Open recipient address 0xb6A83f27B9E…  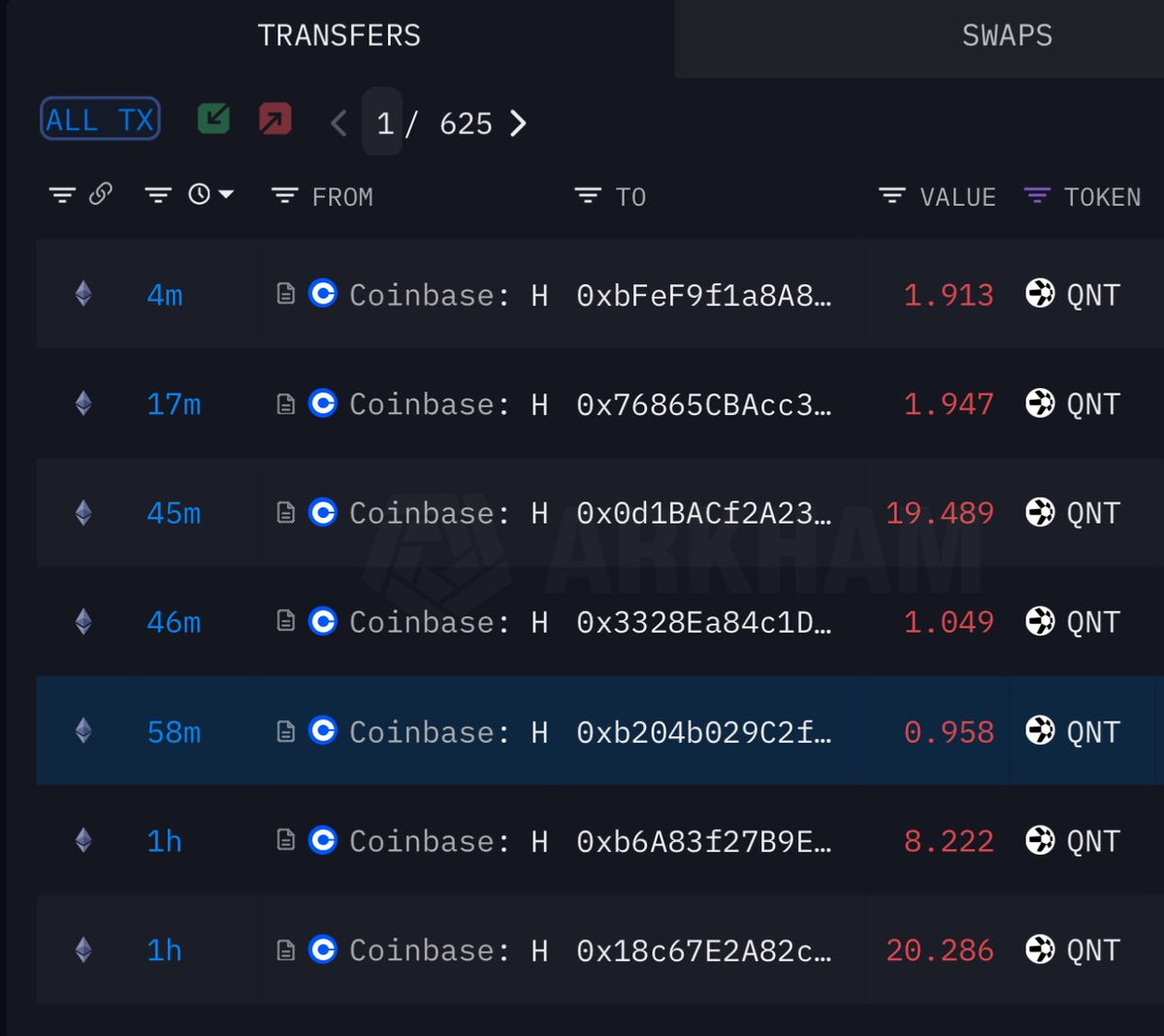click(704, 841)
